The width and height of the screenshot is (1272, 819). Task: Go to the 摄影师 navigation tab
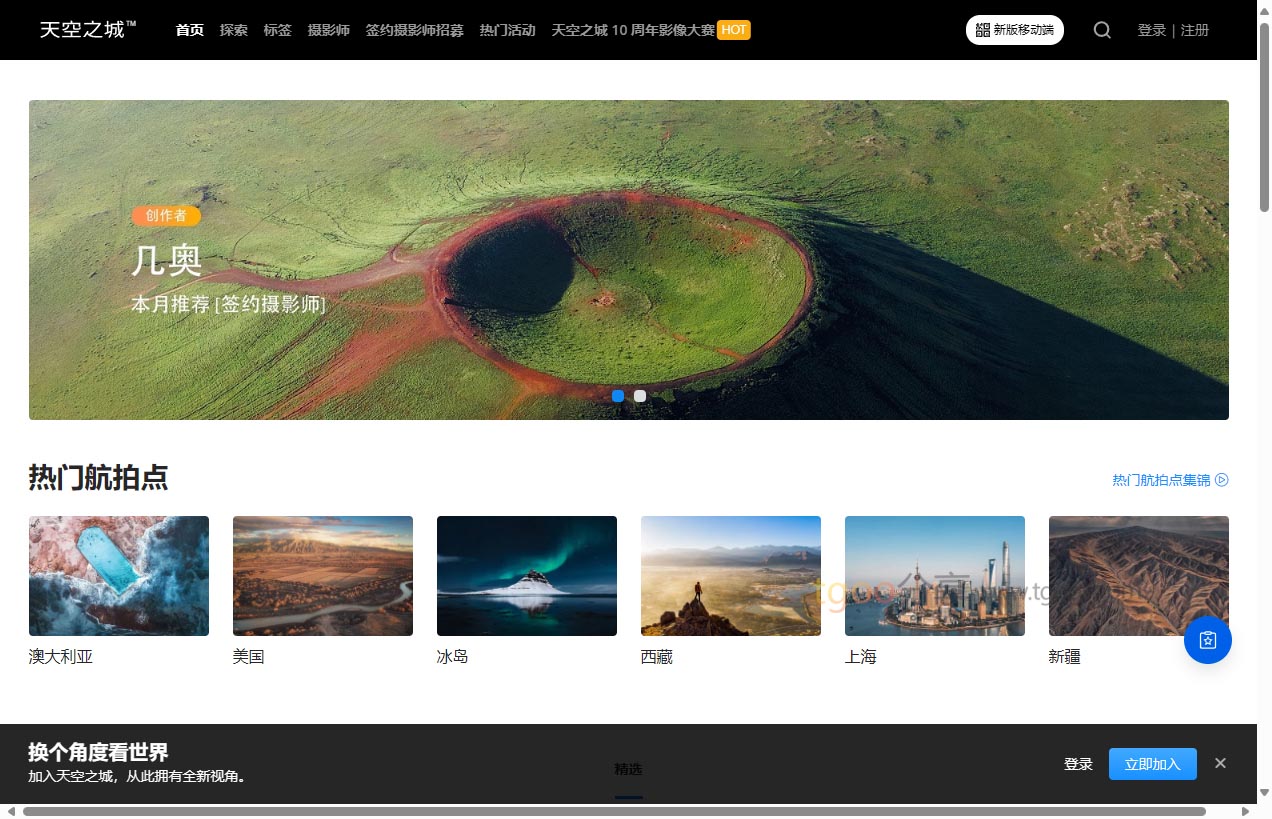[328, 30]
